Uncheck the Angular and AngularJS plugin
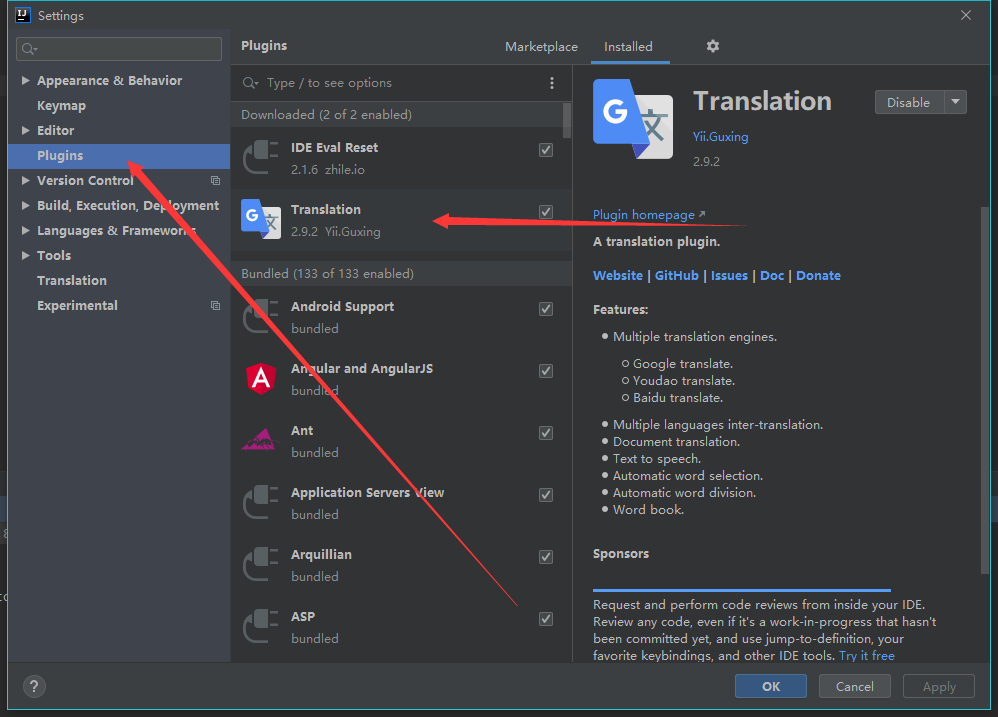The image size is (998, 717). pos(546,371)
